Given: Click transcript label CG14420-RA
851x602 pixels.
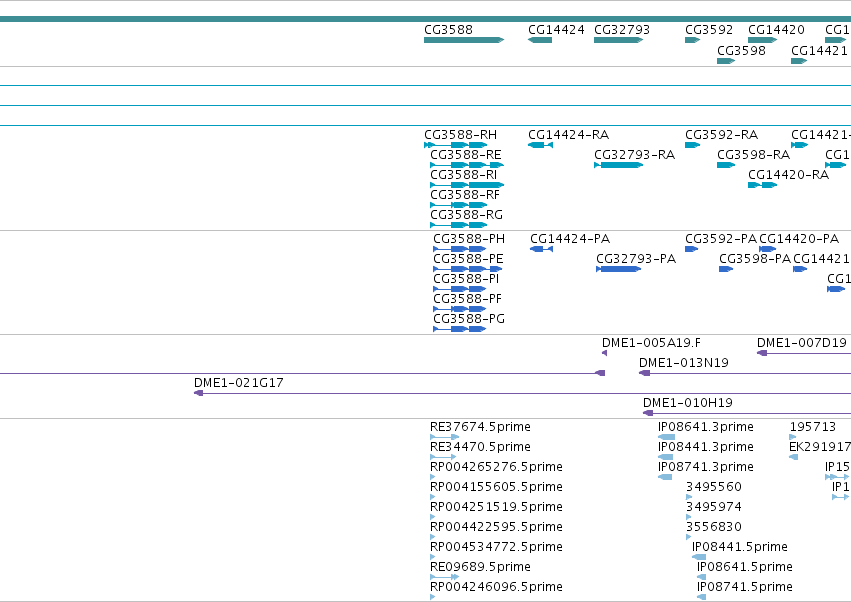Looking at the screenshot, I should click(788, 175).
